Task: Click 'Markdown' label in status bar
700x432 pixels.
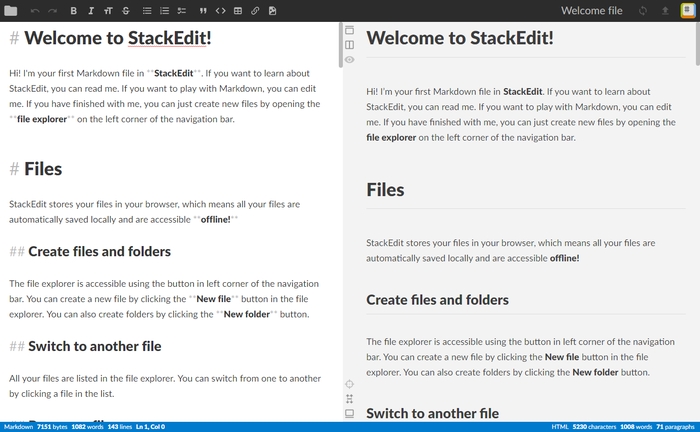Action: coord(18,427)
